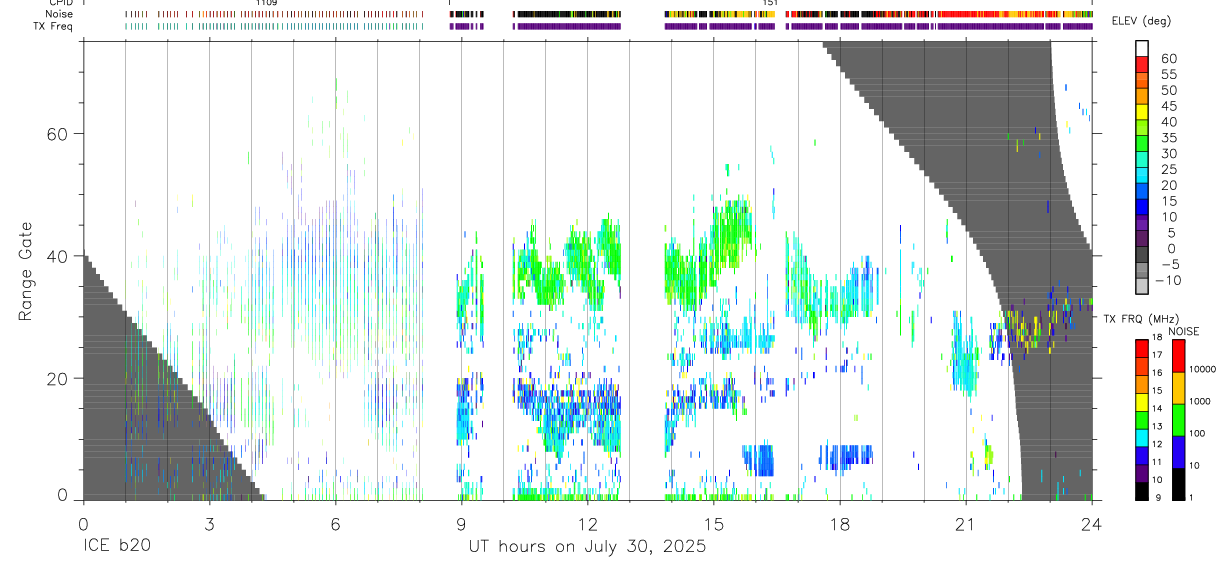Pick the black 9–10 TX FRQ colorbar segment
This screenshot has width=1228, height=567.
(x=1142, y=490)
